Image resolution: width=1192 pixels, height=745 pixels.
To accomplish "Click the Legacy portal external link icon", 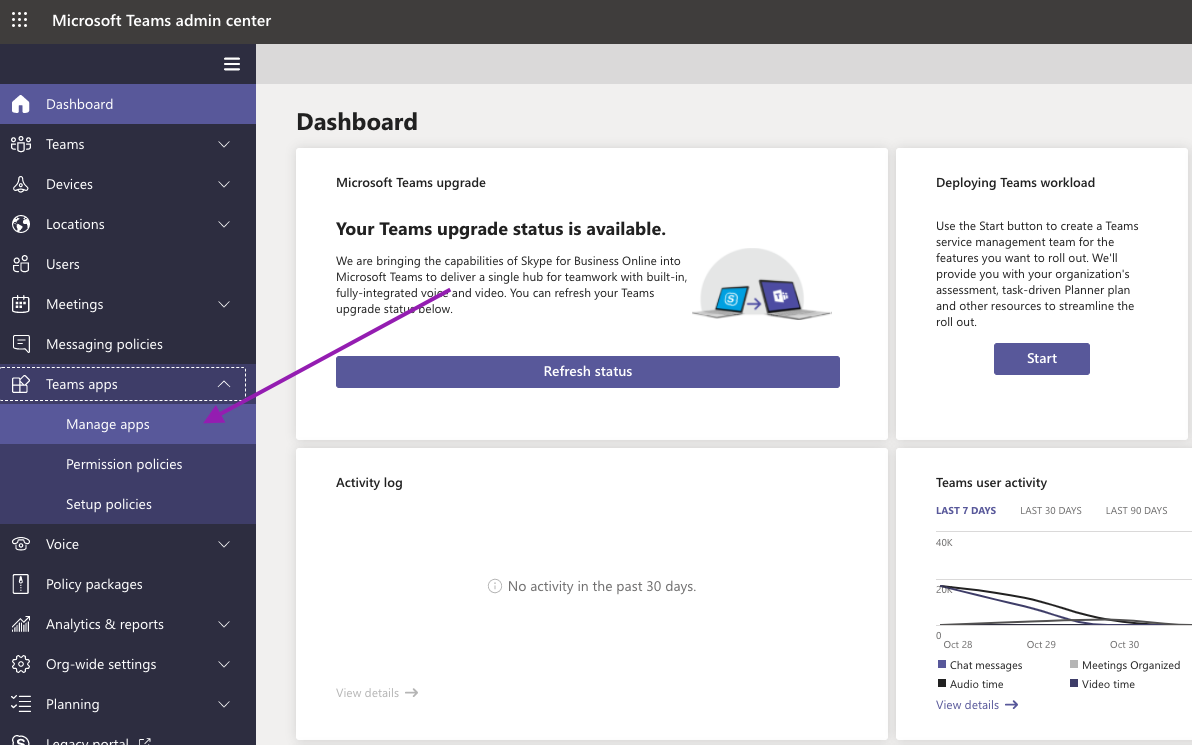I will tap(144, 741).
